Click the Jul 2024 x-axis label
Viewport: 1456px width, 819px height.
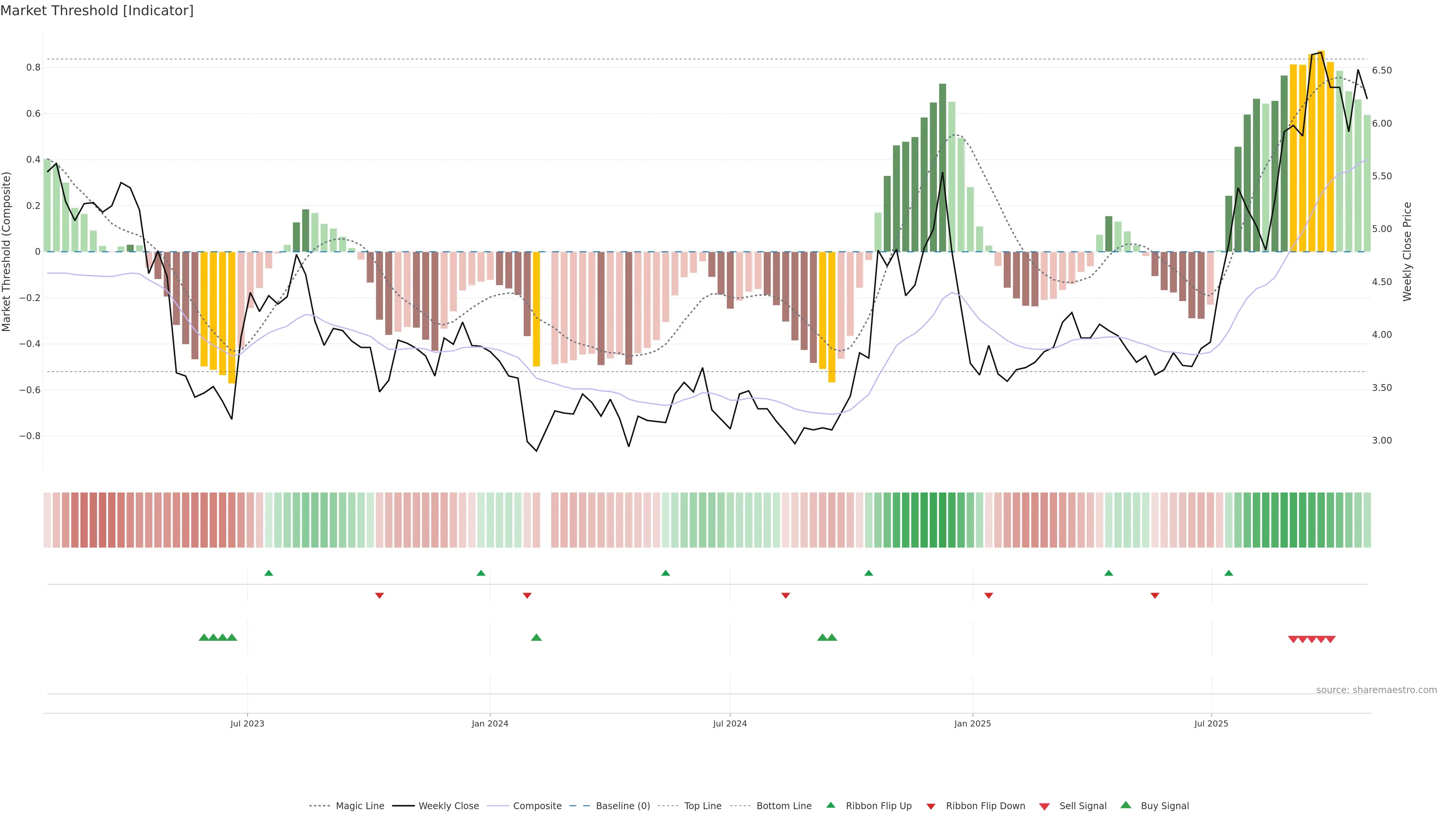tap(730, 723)
